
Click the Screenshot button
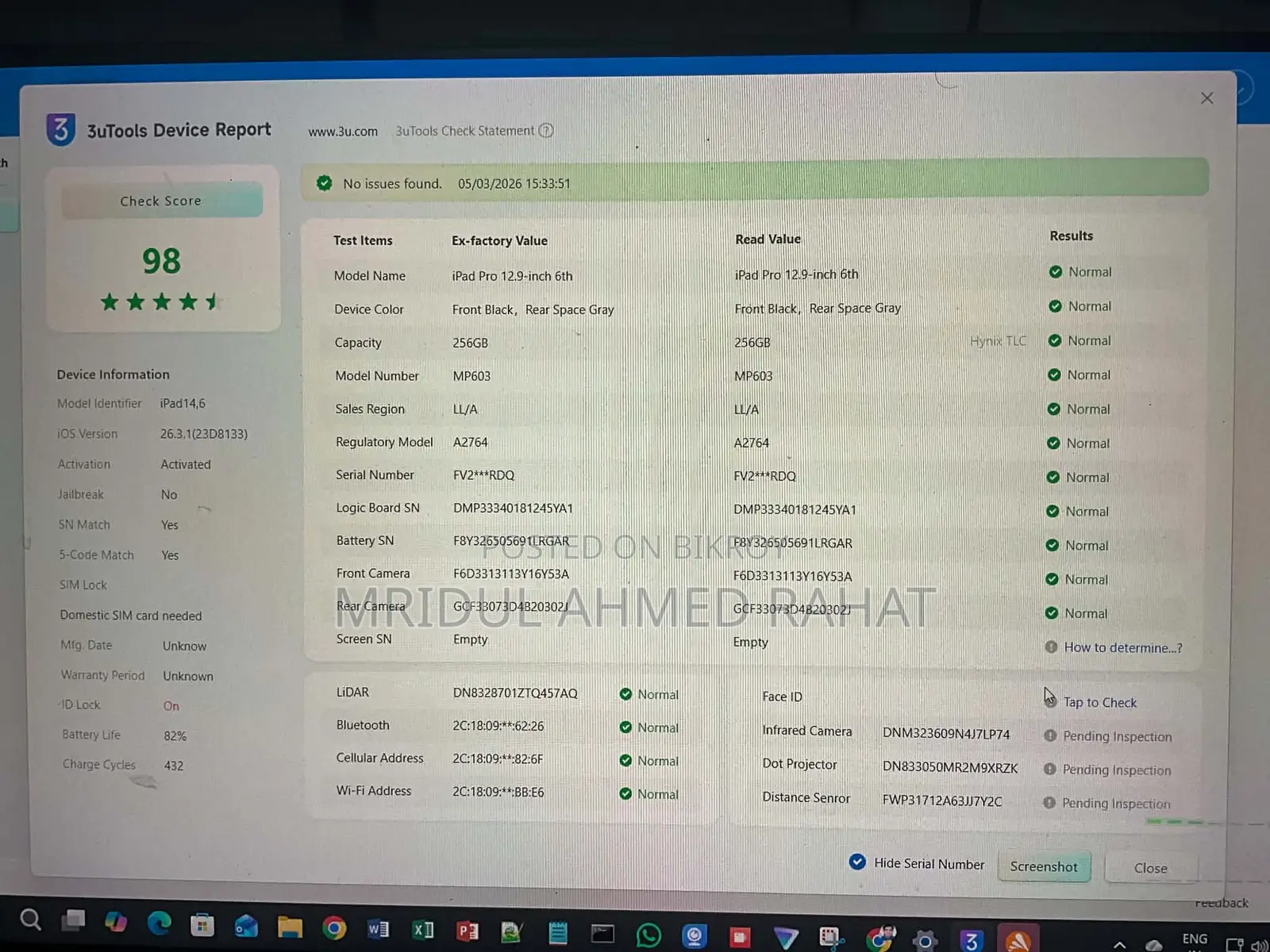tap(1044, 867)
